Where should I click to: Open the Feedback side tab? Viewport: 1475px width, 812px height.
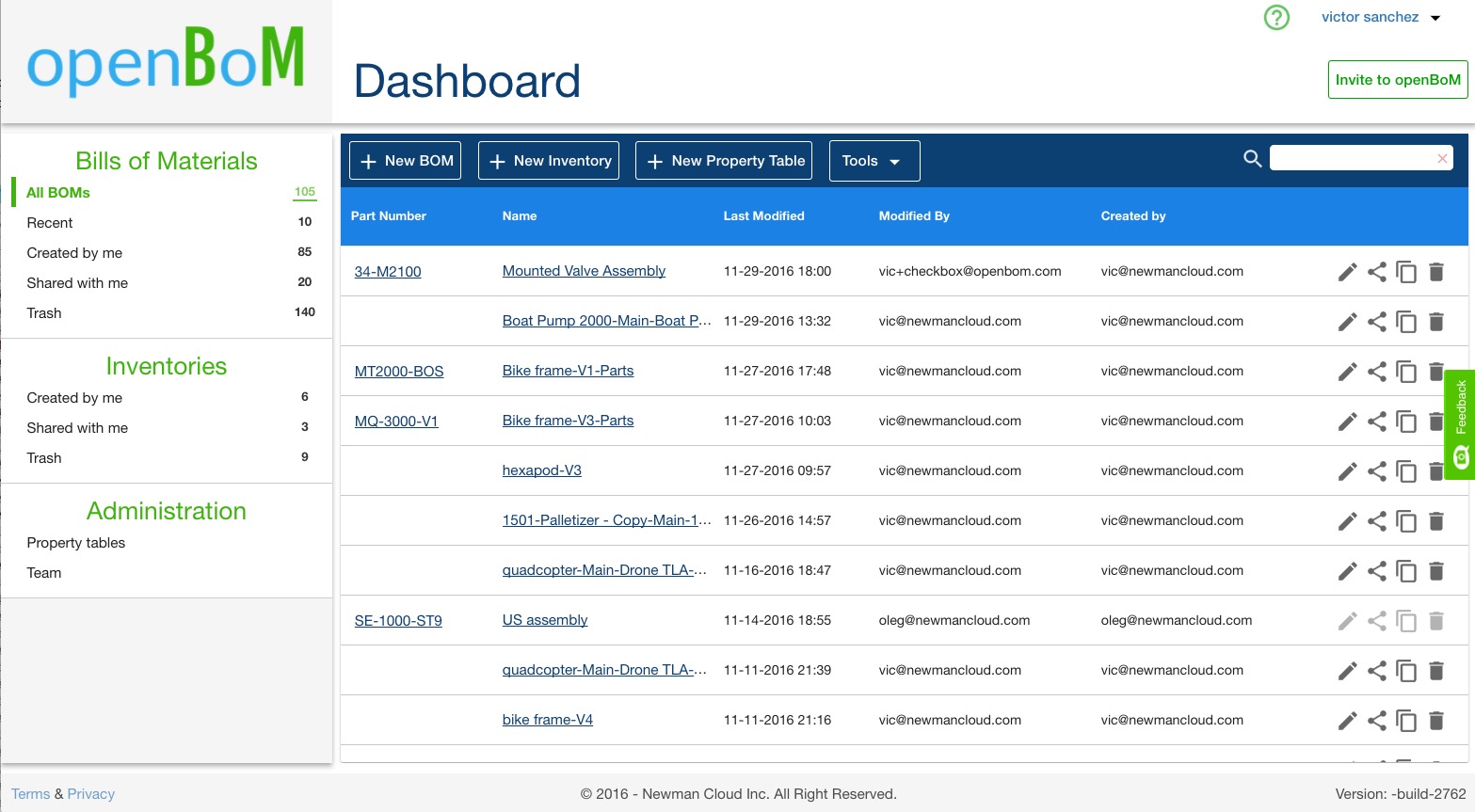[x=1460, y=424]
